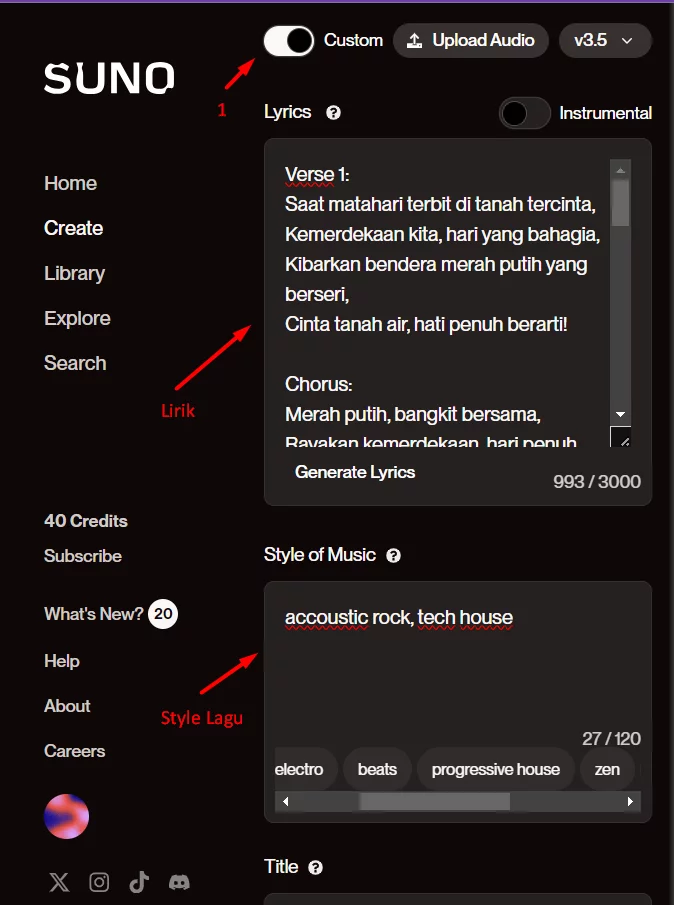Click the Title help question mark icon
Screen dimensions: 674x905
316,867
